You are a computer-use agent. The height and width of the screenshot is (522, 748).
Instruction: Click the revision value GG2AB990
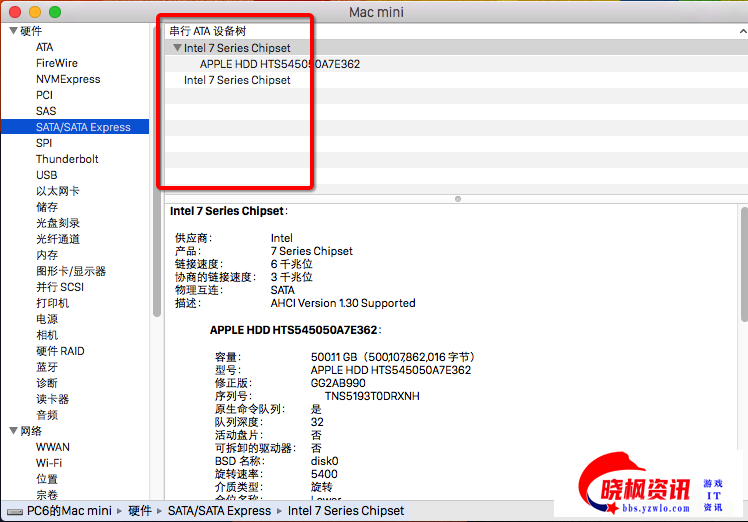(338, 383)
